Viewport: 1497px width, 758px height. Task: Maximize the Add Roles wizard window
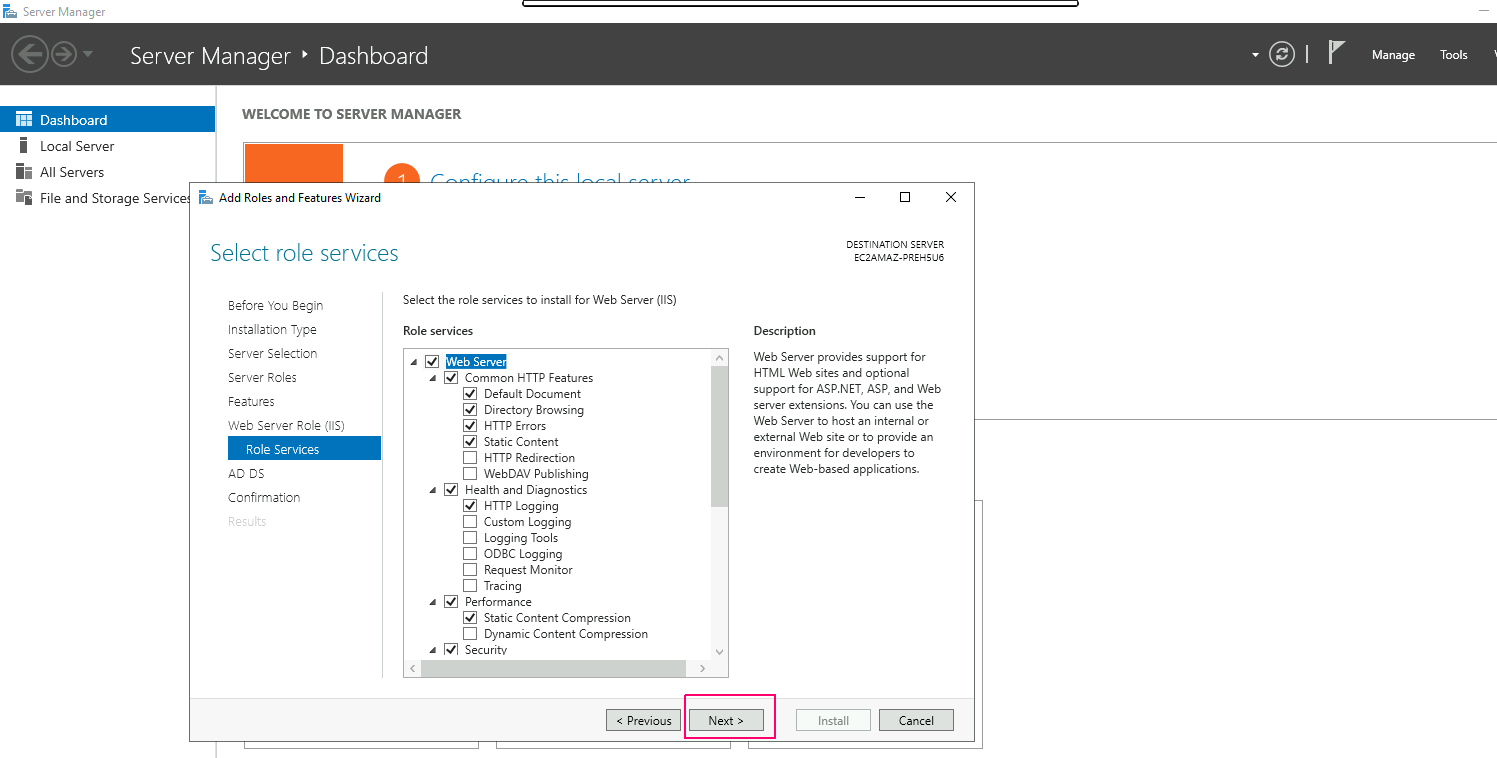coord(904,197)
